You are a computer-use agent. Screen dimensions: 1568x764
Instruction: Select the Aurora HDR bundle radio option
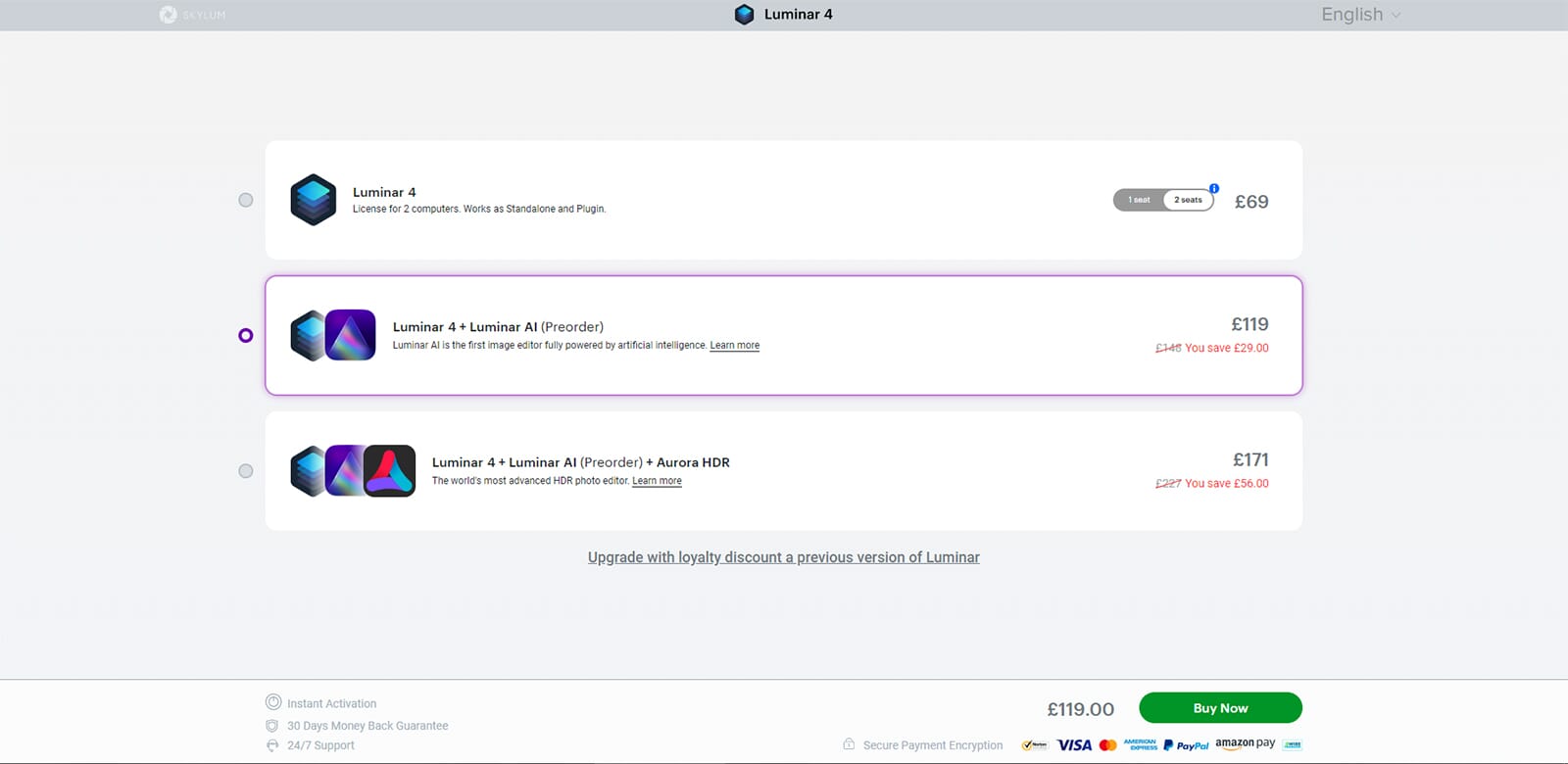[x=246, y=471]
